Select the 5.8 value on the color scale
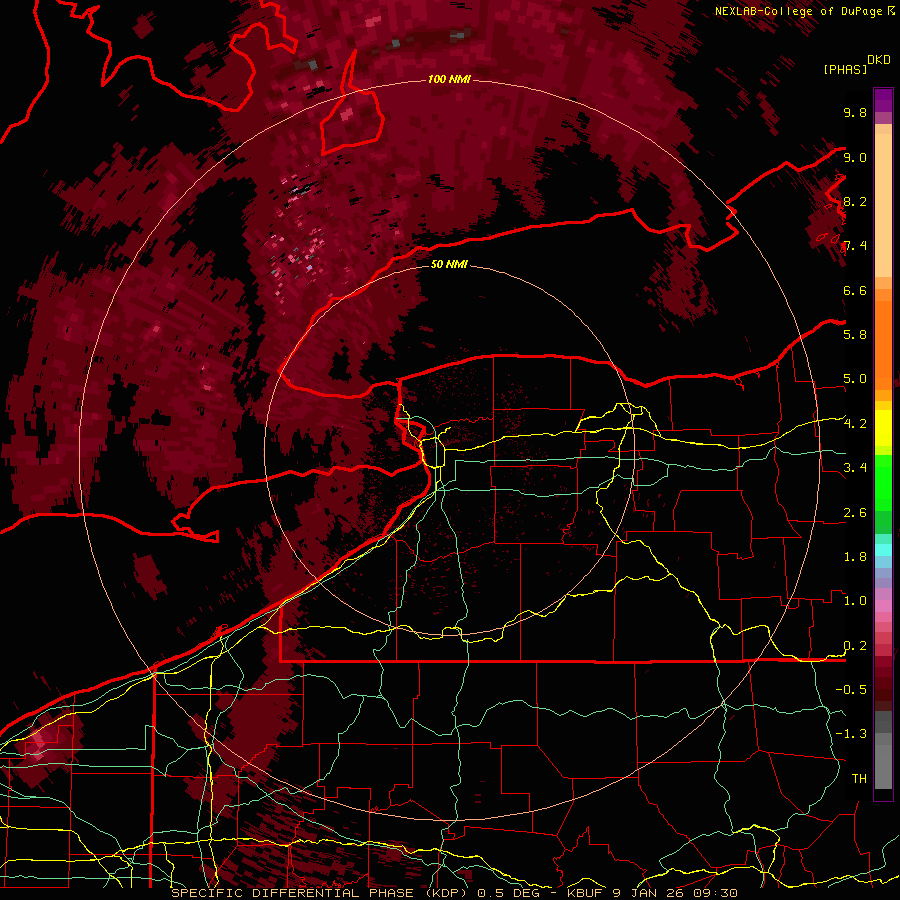 (855, 335)
